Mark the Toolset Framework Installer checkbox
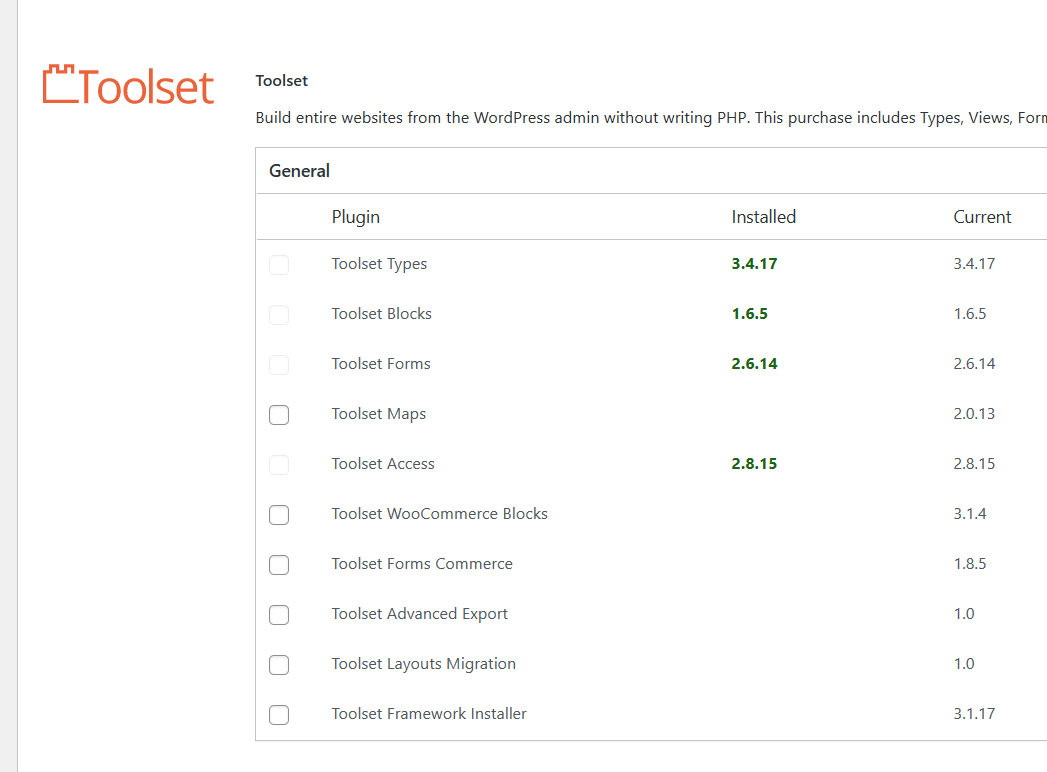 [279, 715]
